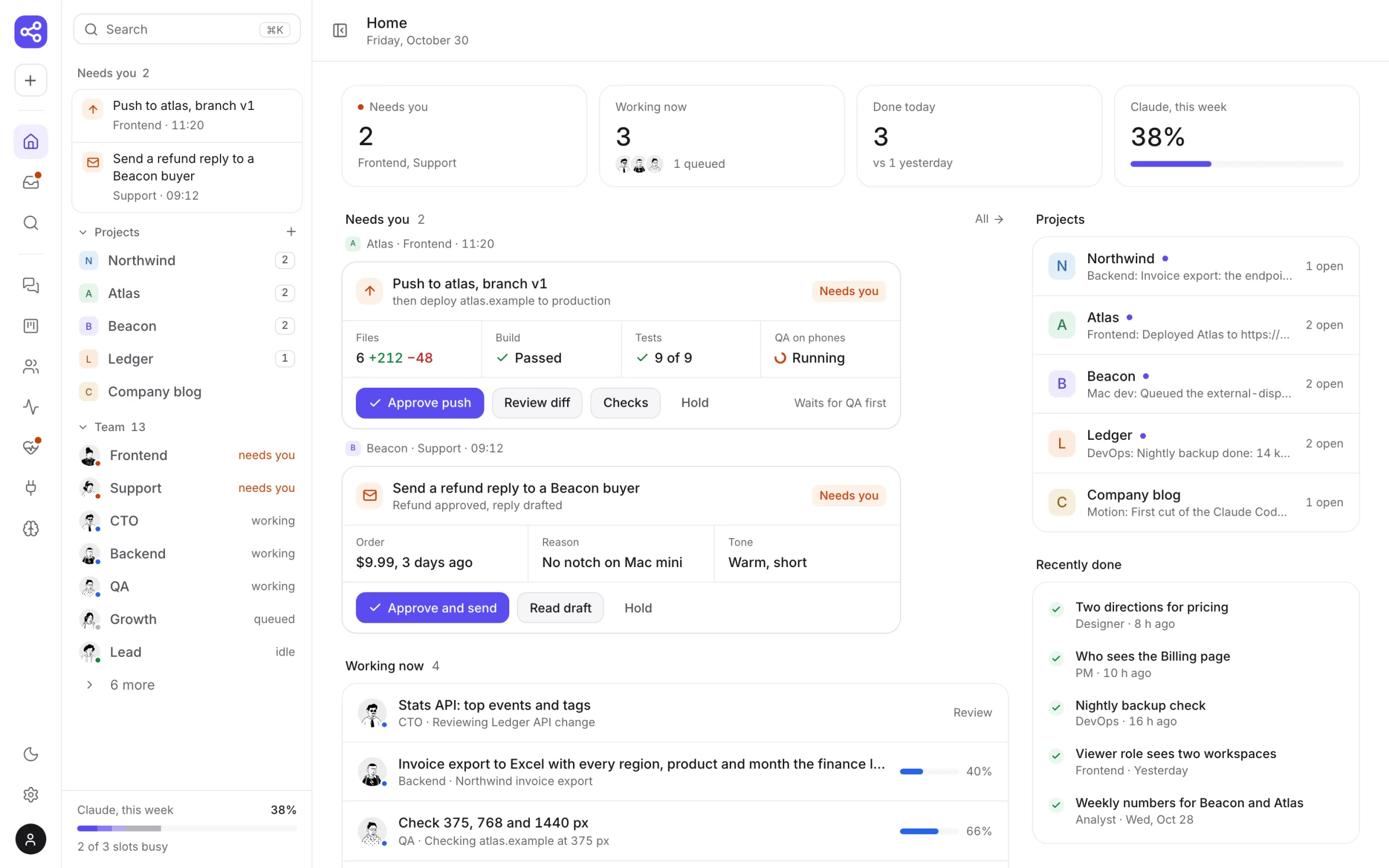Screen dimensions: 1389x868
Task: Click Needs you summary card
Action: tap(464, 136)
